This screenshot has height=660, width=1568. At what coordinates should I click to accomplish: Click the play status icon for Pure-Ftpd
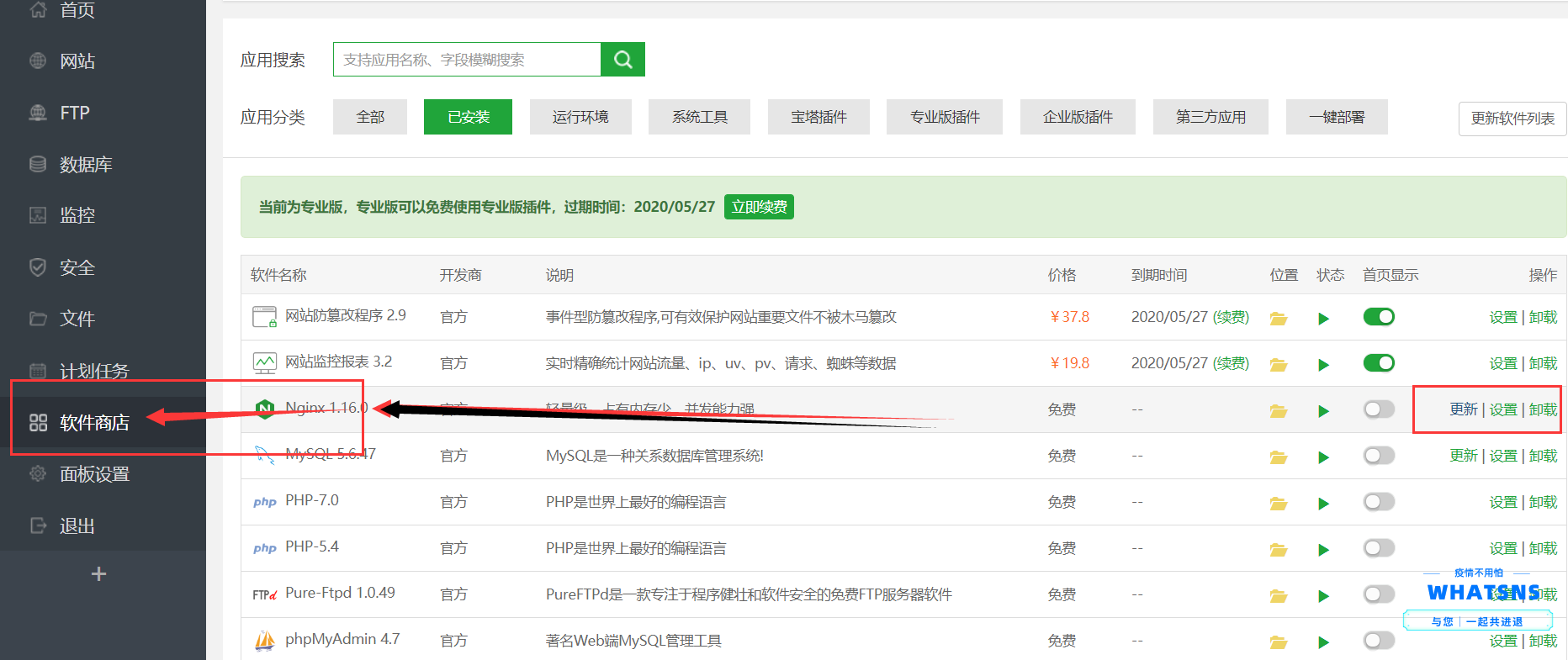pyautogui.click(x=1323, y=596)
